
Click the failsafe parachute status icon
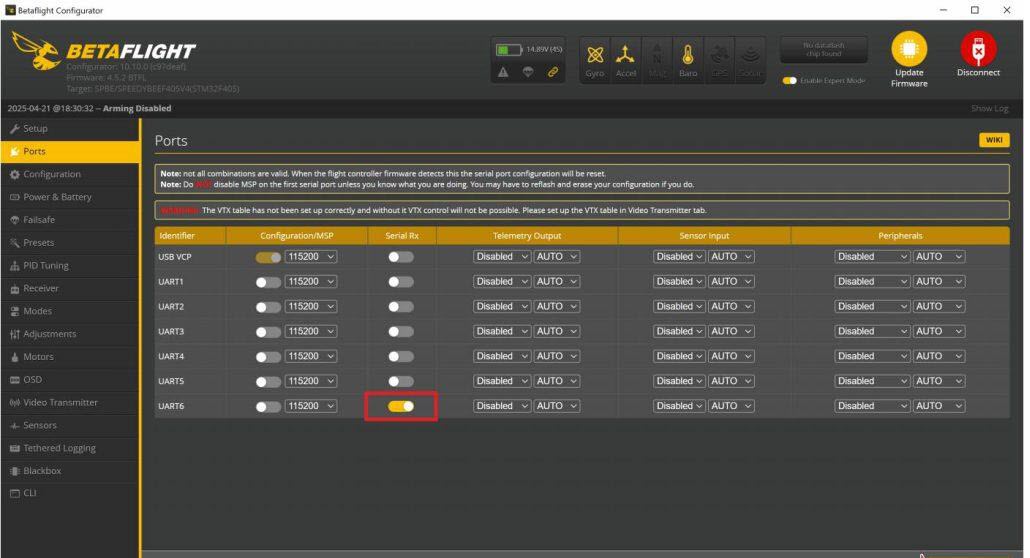(528, 72)
